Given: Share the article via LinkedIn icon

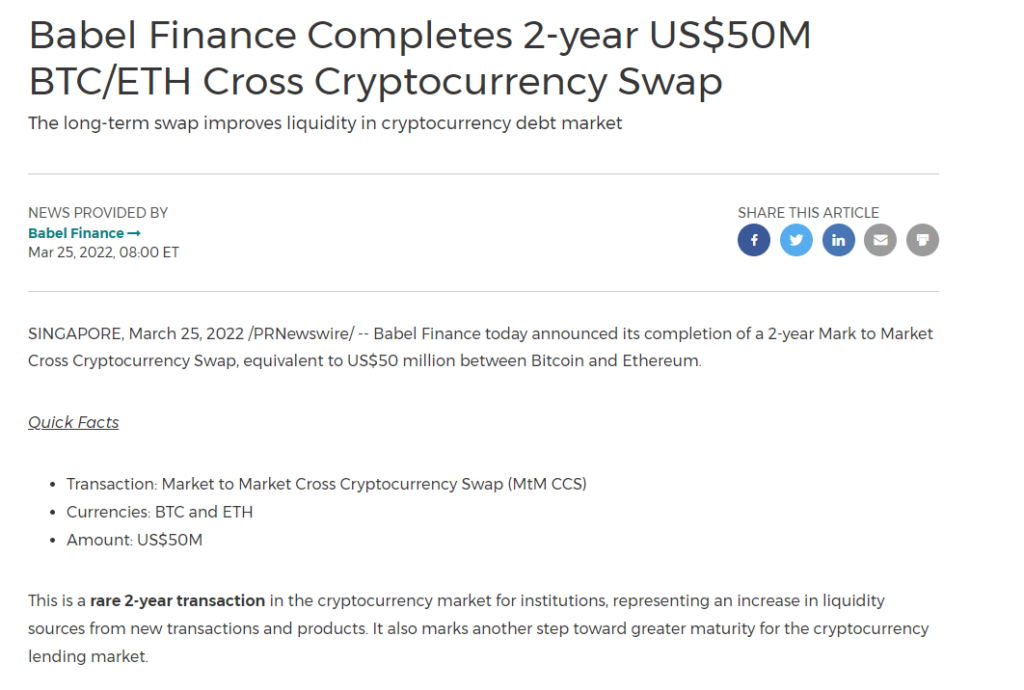Looking at the screenshot, I should point(839,240).
